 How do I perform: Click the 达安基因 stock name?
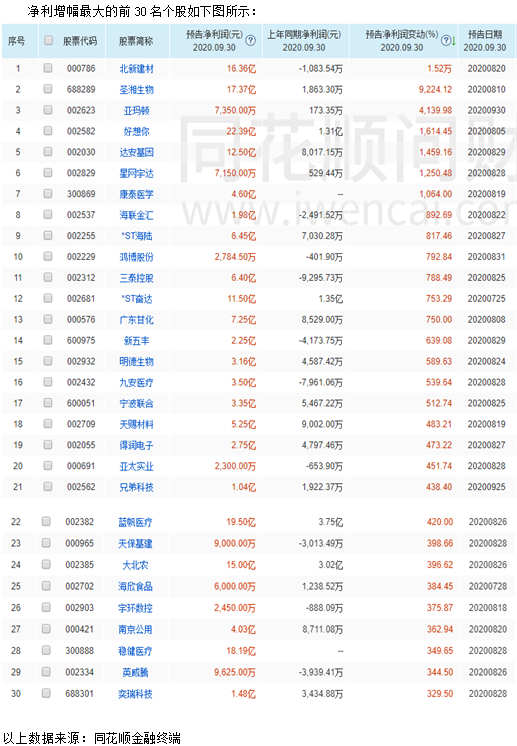[x=137, y=152]
